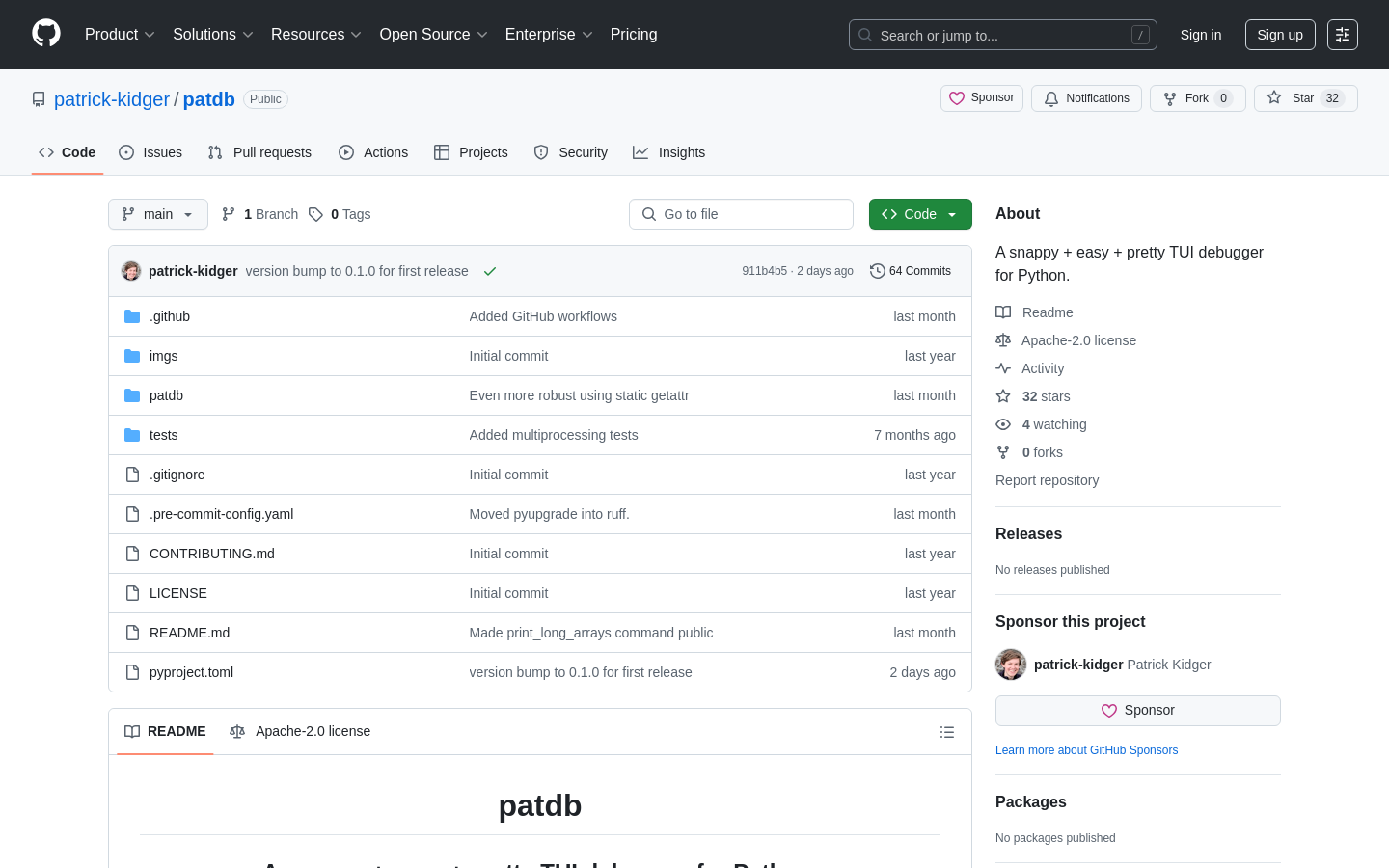
Task: Select the Apache-2.0 license tab in README panel
Action: [x=300, y=731]
